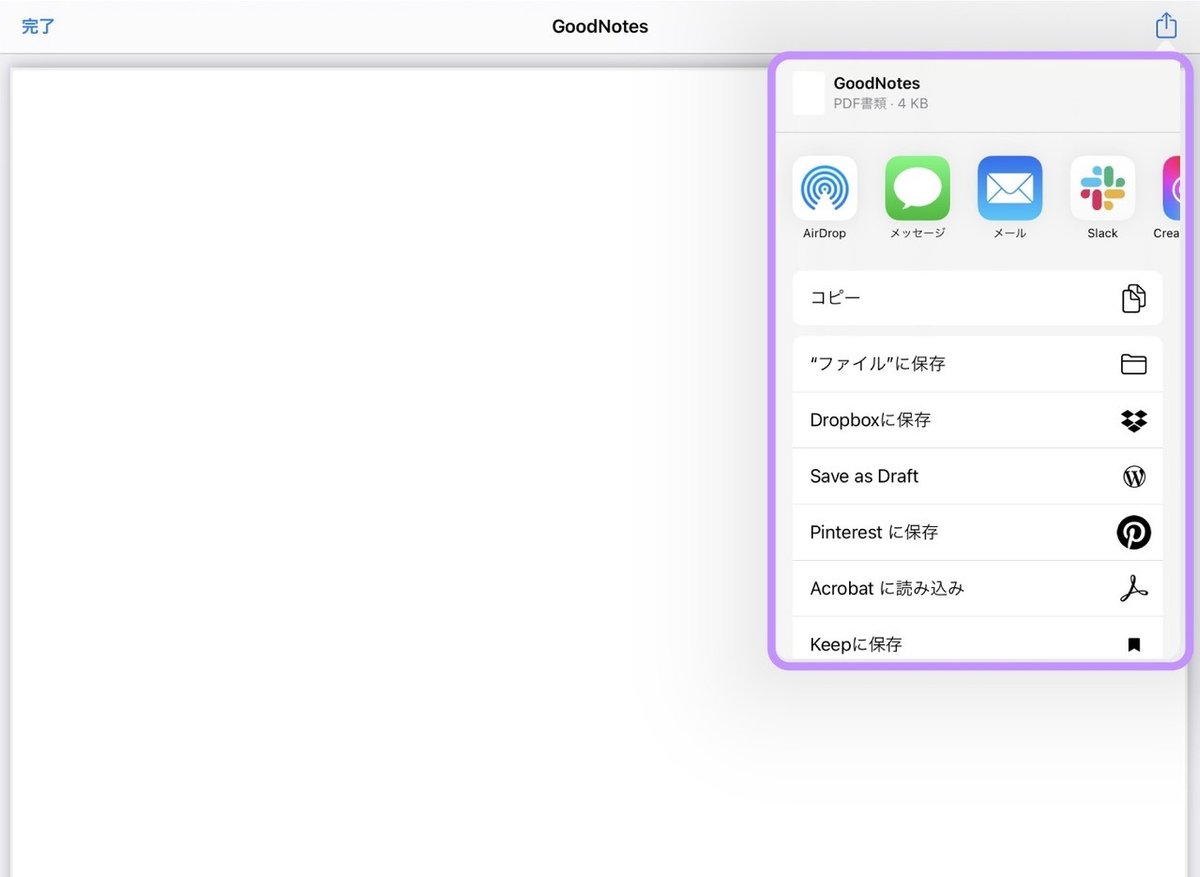Select Dropboxに保存 option

point(978,420)
